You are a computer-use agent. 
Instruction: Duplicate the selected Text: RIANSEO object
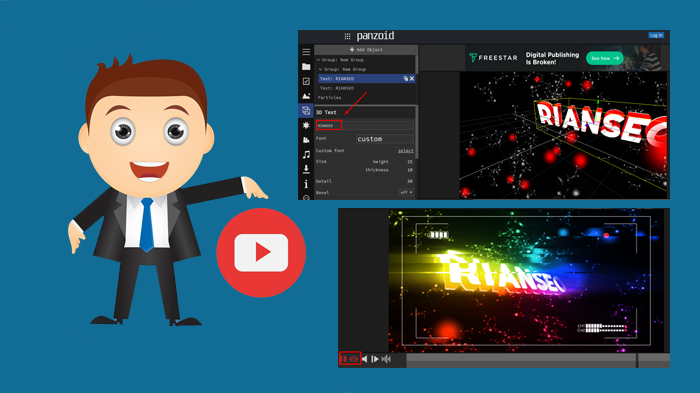(406, 79)
